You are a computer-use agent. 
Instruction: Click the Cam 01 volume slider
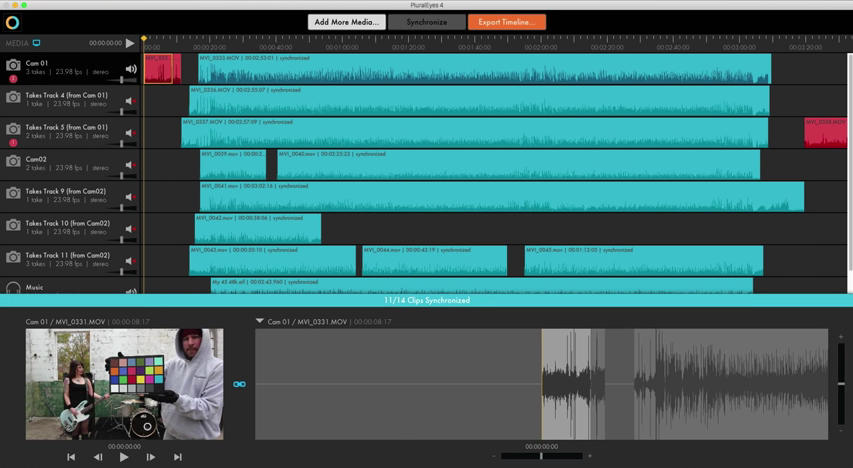pyautogui.click(x=121, y=80)
